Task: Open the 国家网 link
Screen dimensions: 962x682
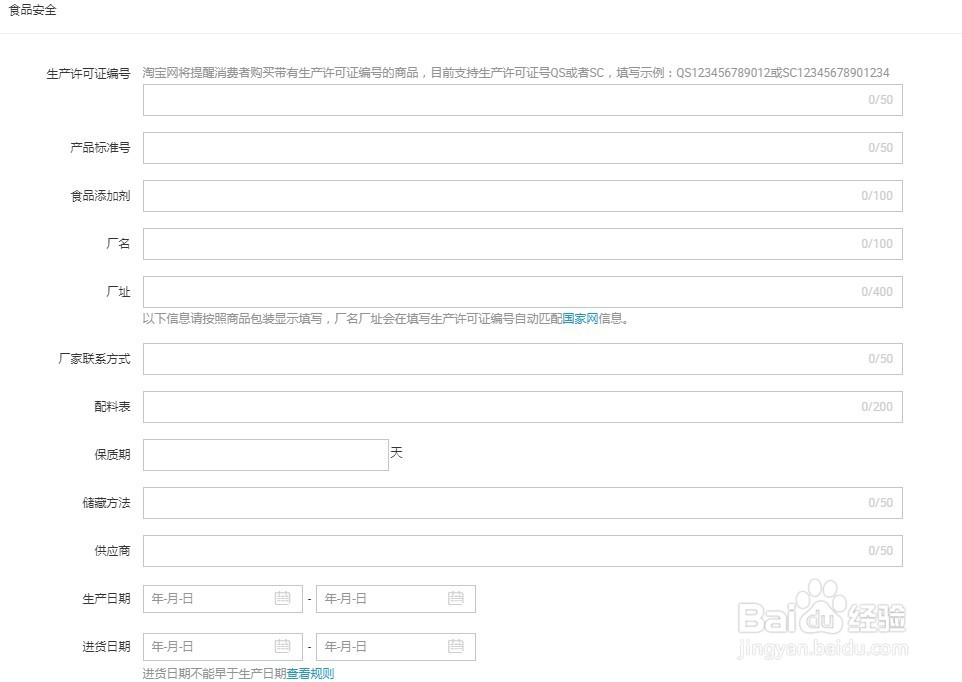Action: coord(580,318)
